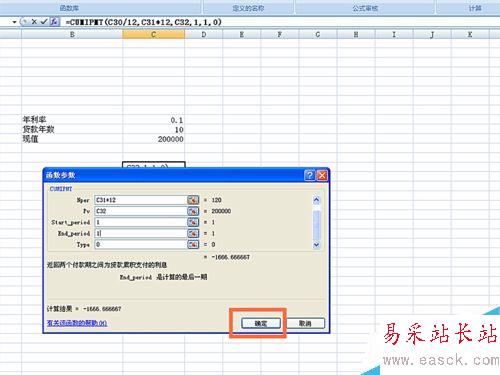The height and width of the screenshot is (375, 500).
Task: Select column I header
Action: [x=394, y=34]
